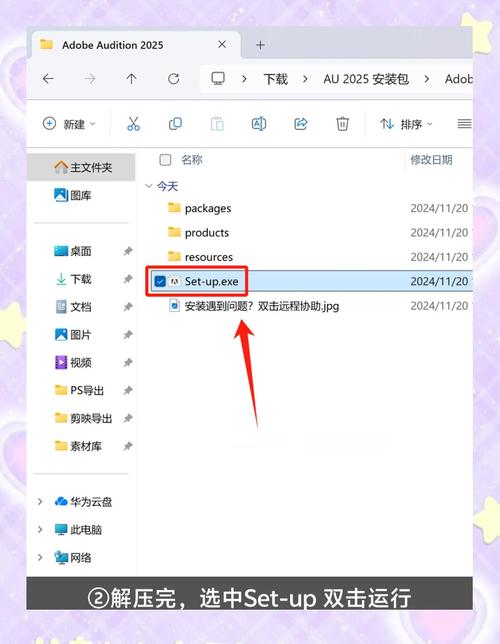500x644 pixels.
Task: Click the Copy icon in toolbar
Action: (175, 124)
